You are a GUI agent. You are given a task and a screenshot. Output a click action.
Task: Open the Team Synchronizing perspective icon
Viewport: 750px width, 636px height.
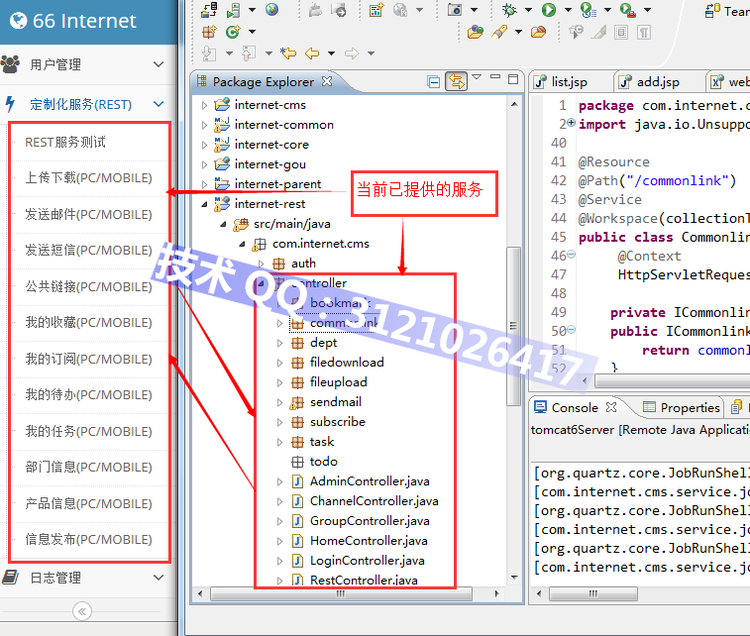713,10
